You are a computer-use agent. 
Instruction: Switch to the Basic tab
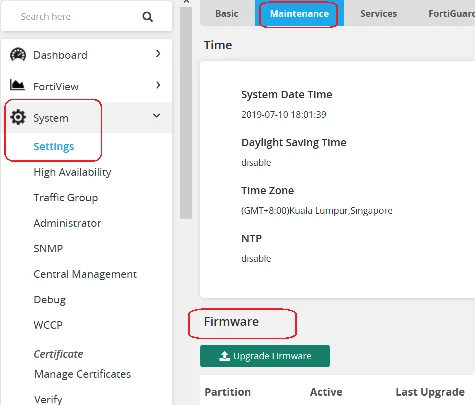(x=227, y=14)
